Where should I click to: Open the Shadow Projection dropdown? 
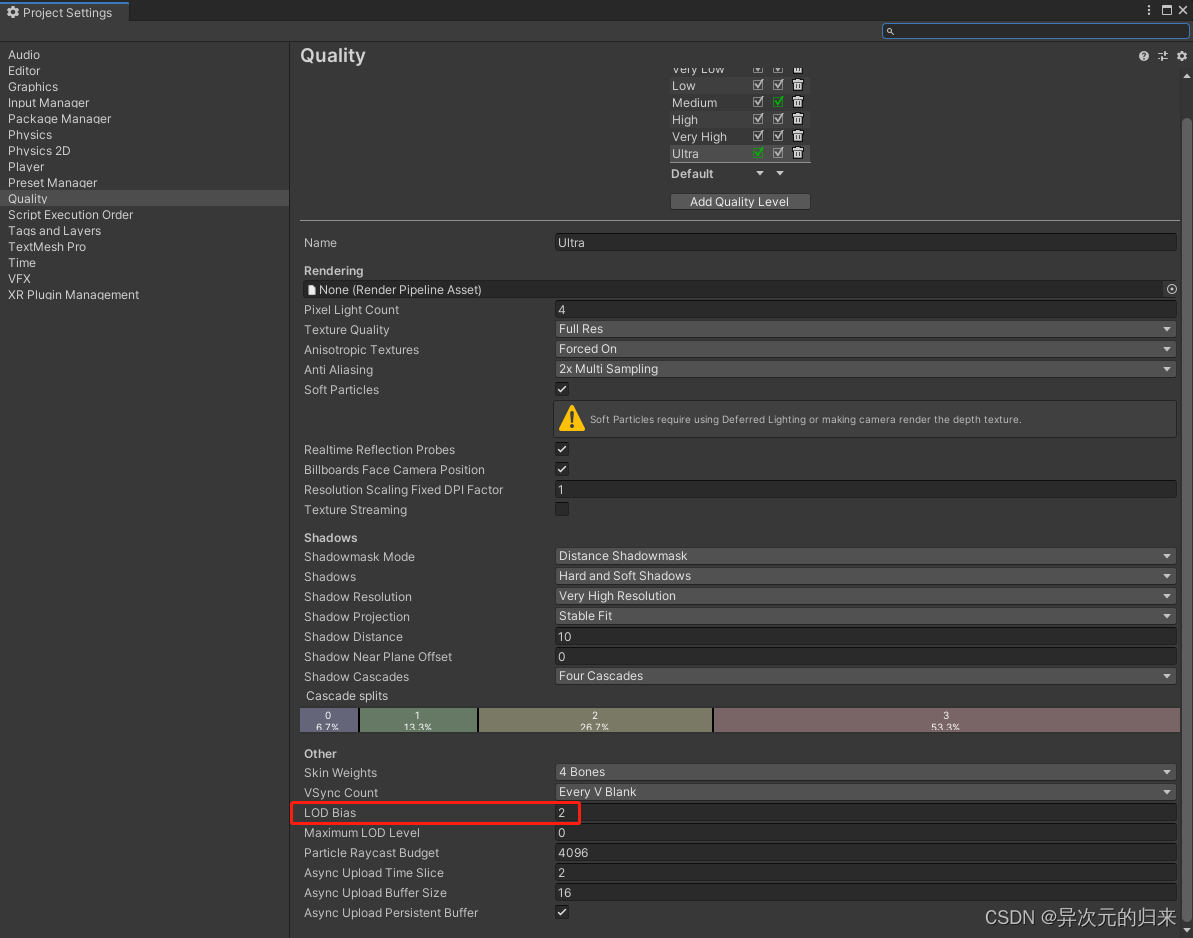tap(866, 616)
